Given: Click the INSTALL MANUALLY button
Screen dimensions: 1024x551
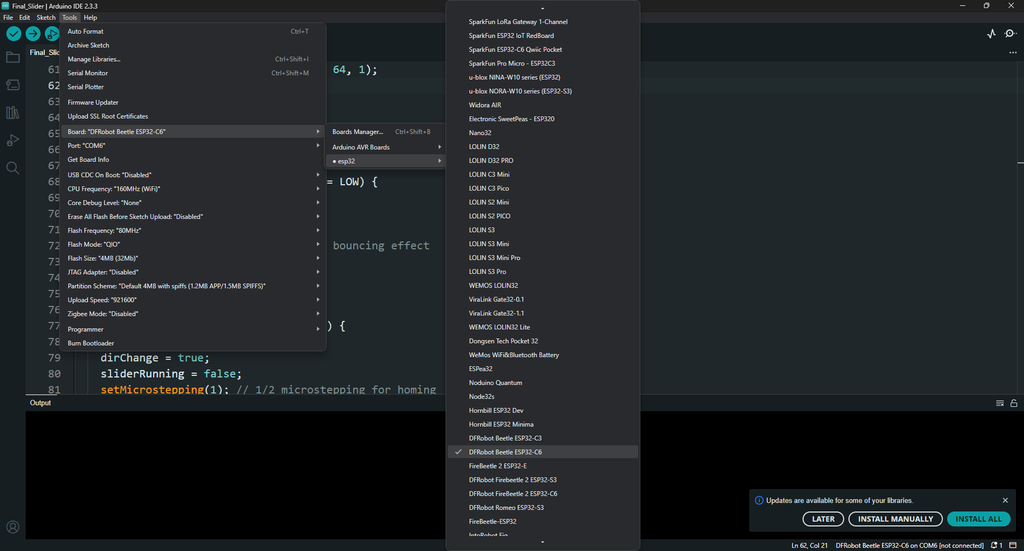Looking at the screenshot, I should coord(895,519).
